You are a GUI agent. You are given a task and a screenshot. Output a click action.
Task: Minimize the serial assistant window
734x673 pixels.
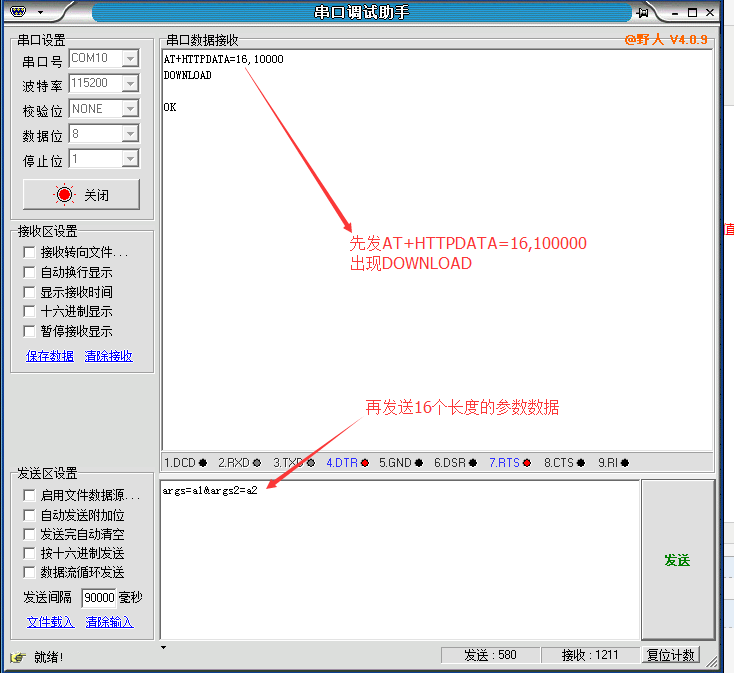[675, 13]
